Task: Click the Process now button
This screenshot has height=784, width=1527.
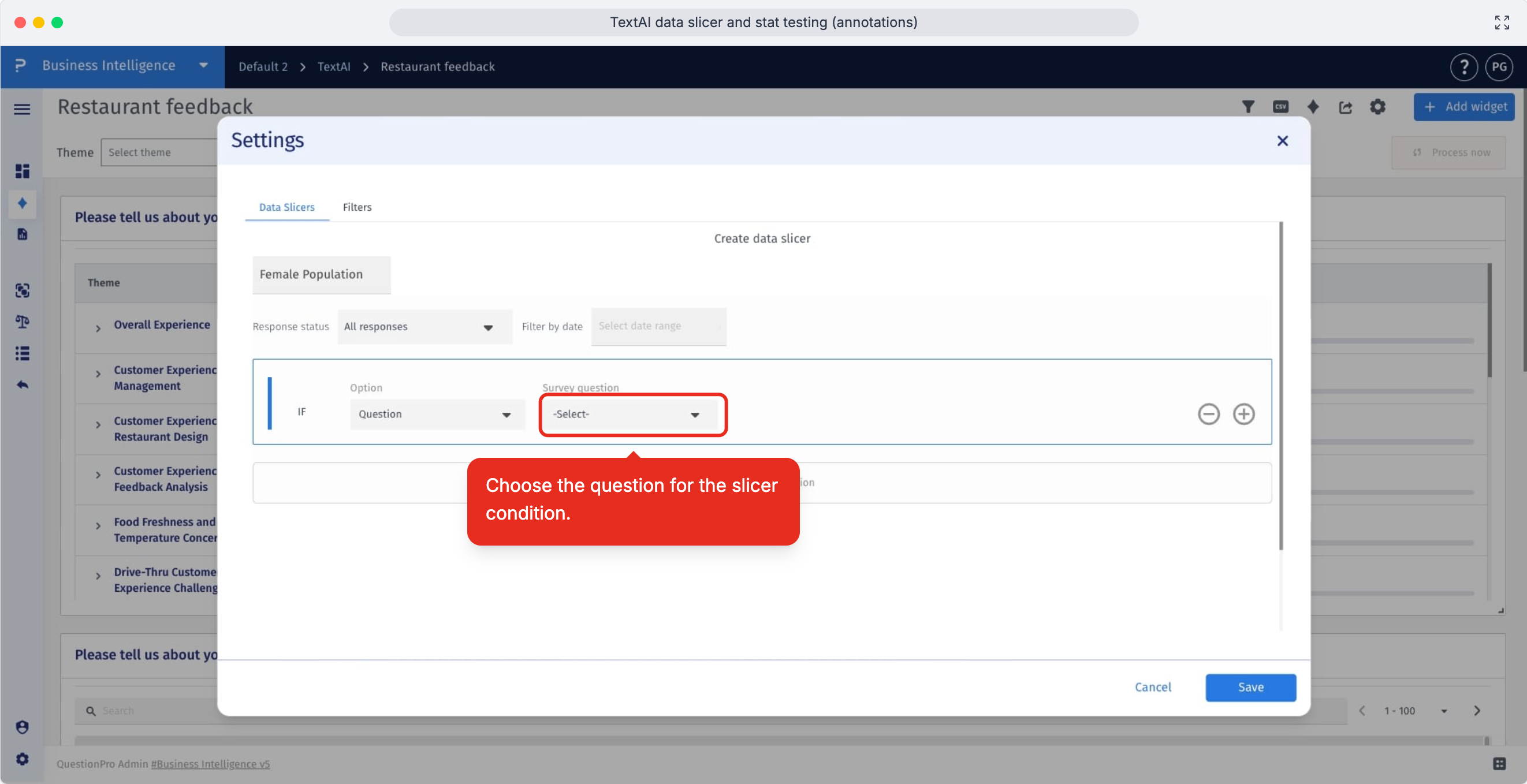Action: [x=1449, y=152]
